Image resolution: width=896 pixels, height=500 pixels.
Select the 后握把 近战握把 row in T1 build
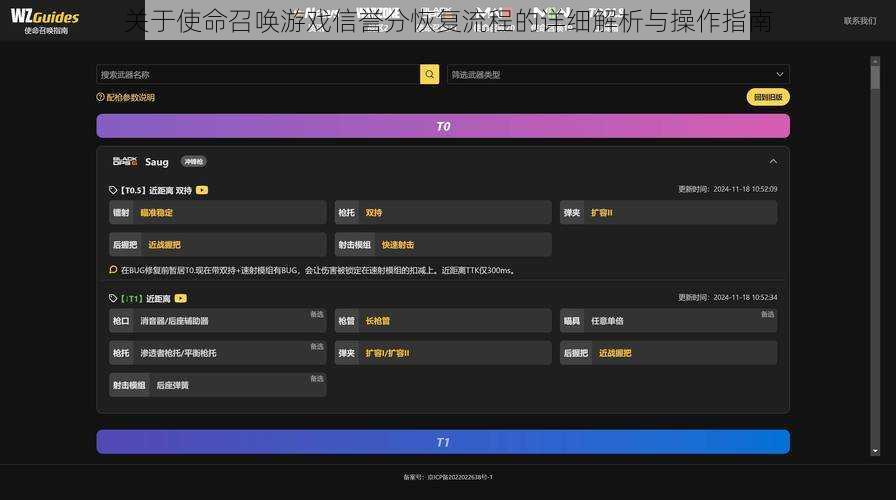[669, 353]
